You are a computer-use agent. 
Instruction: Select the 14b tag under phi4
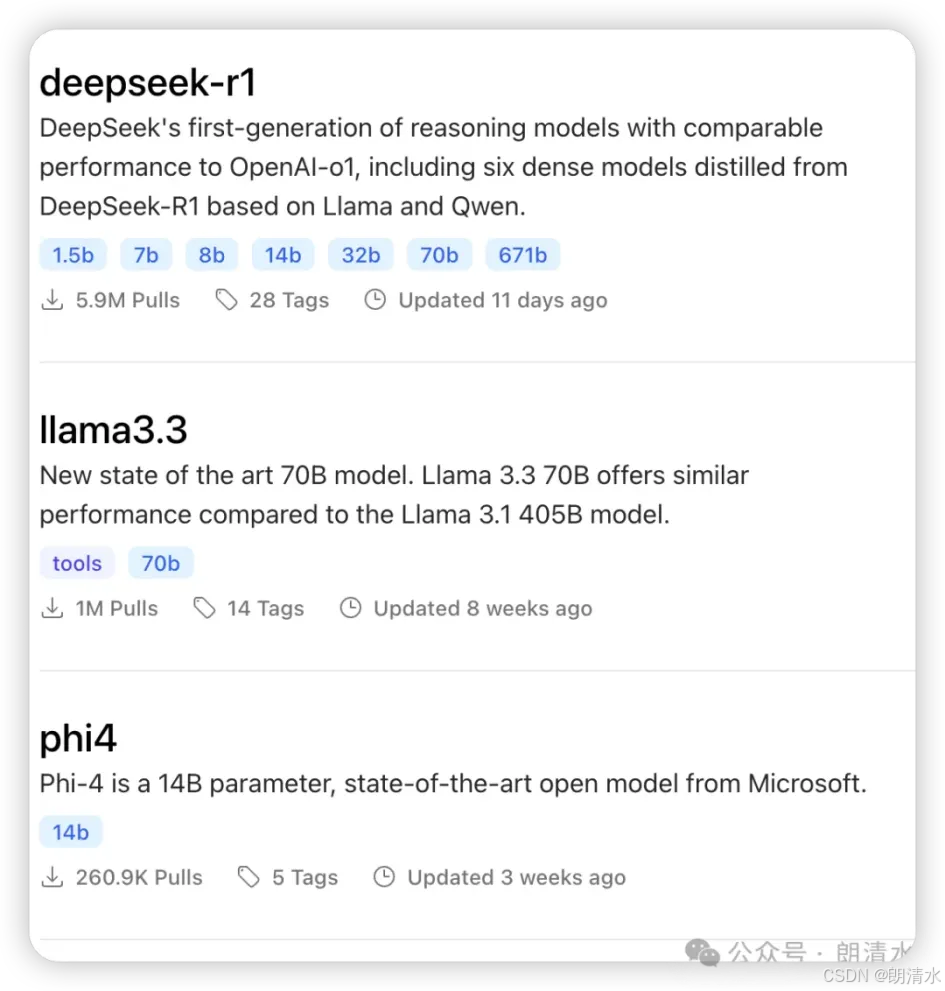71,832
